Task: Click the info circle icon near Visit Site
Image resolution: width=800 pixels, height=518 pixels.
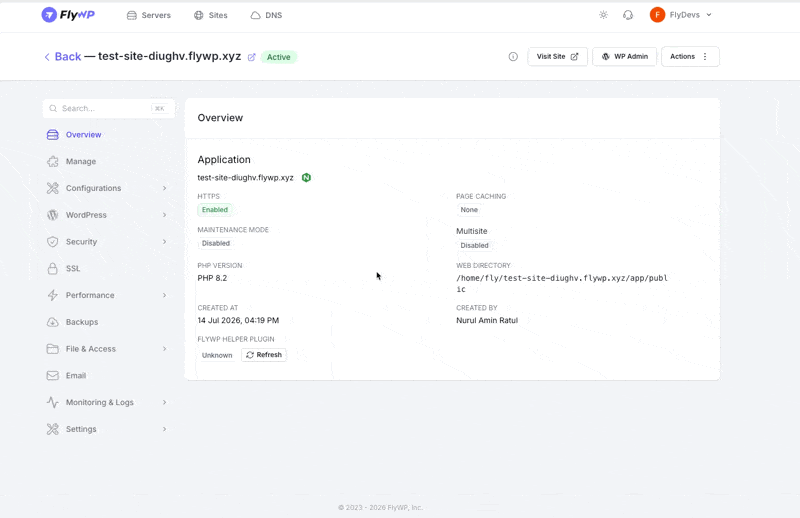Action: [x=513, y=57]
